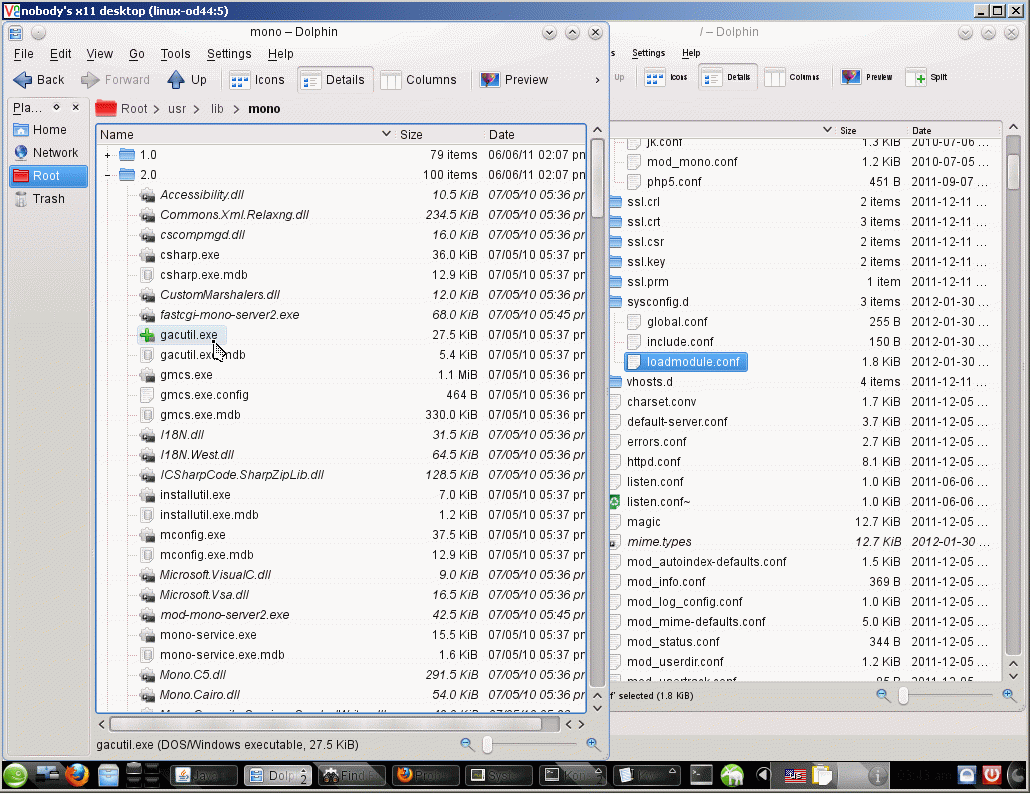This screenshot has width=1030, height=794.
Task: Switch to Columns view in mono window
Action: coord(419,79)
